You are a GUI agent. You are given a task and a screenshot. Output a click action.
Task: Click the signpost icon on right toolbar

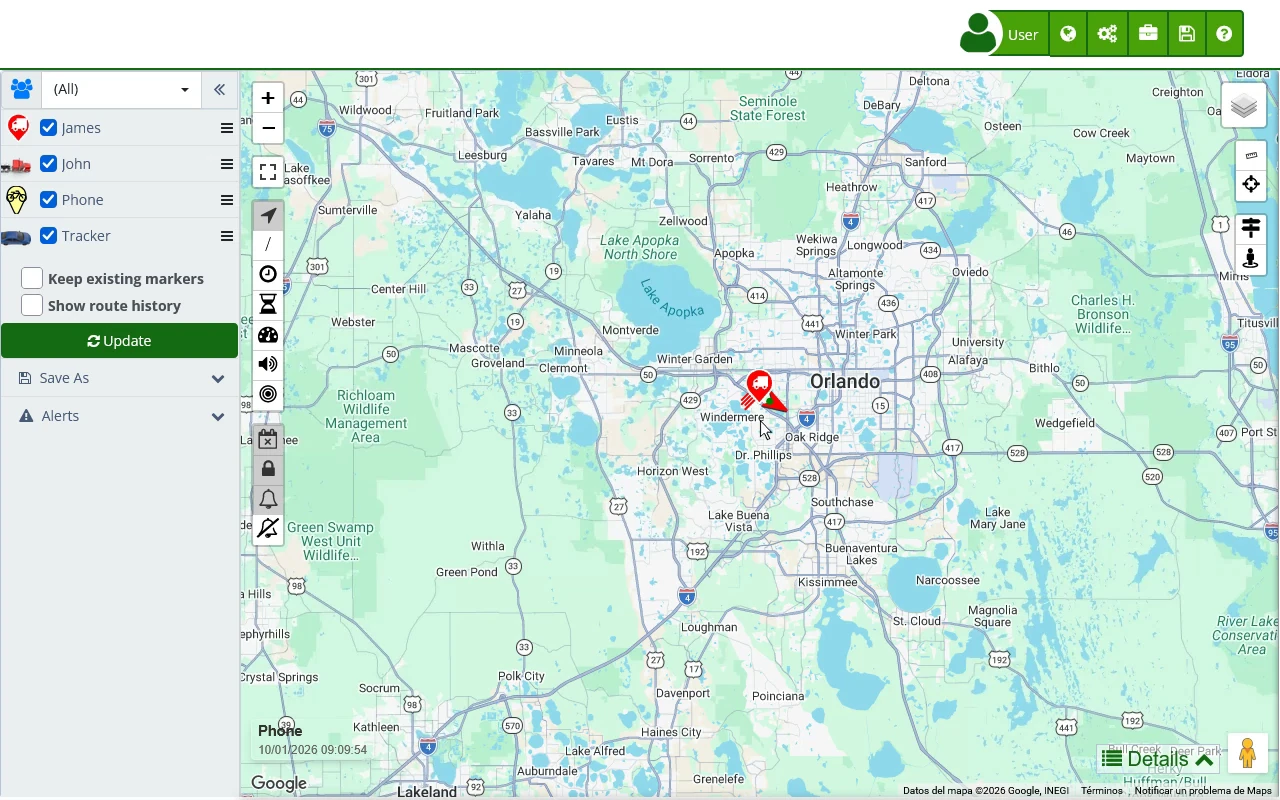click(x=1251, y=229)
